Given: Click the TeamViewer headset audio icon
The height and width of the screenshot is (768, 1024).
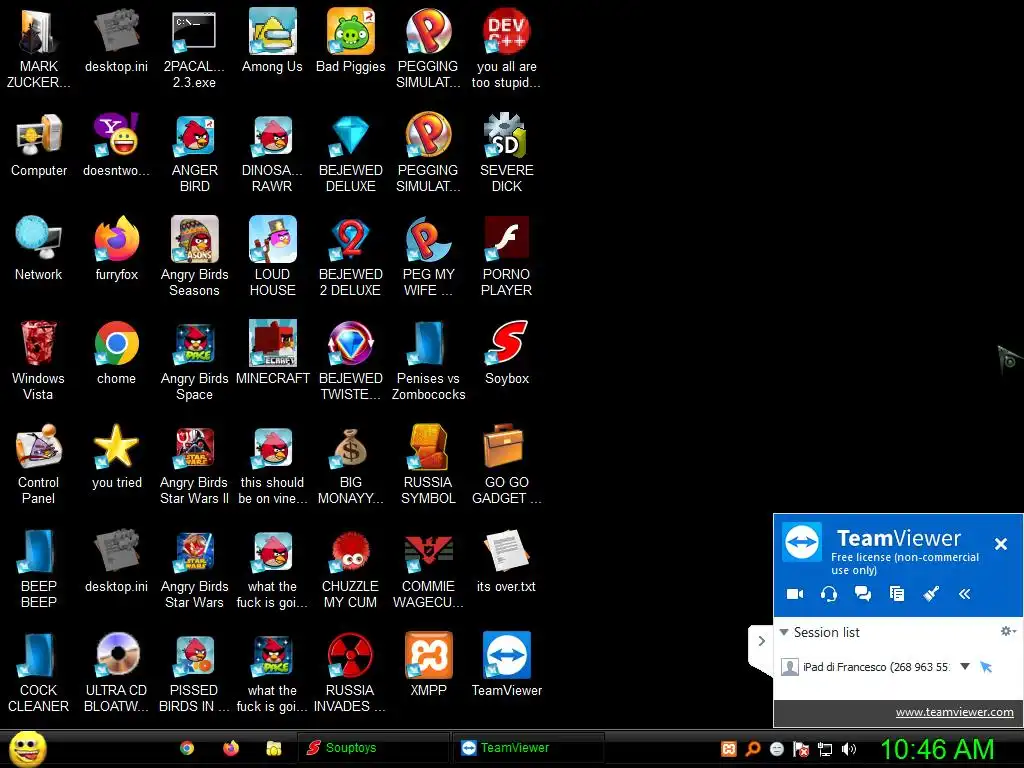Looking at the screenshot, I should [x=829, y=594].
